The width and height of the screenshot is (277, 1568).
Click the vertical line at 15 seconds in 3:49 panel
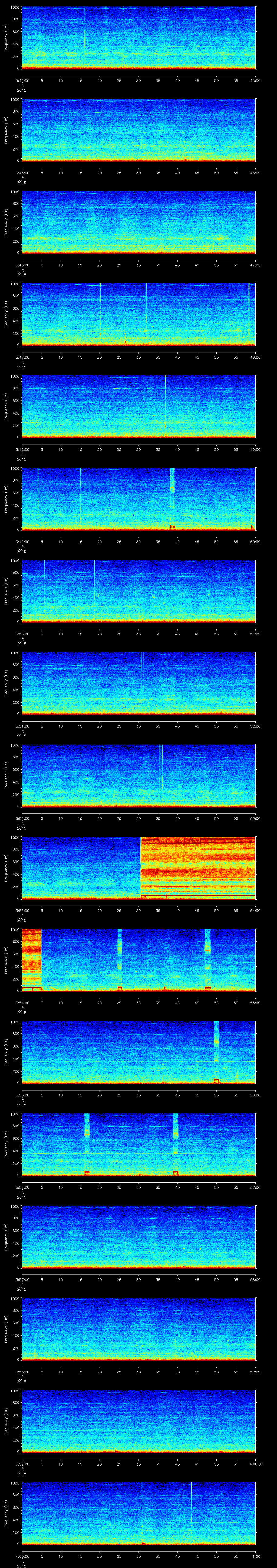80,495
